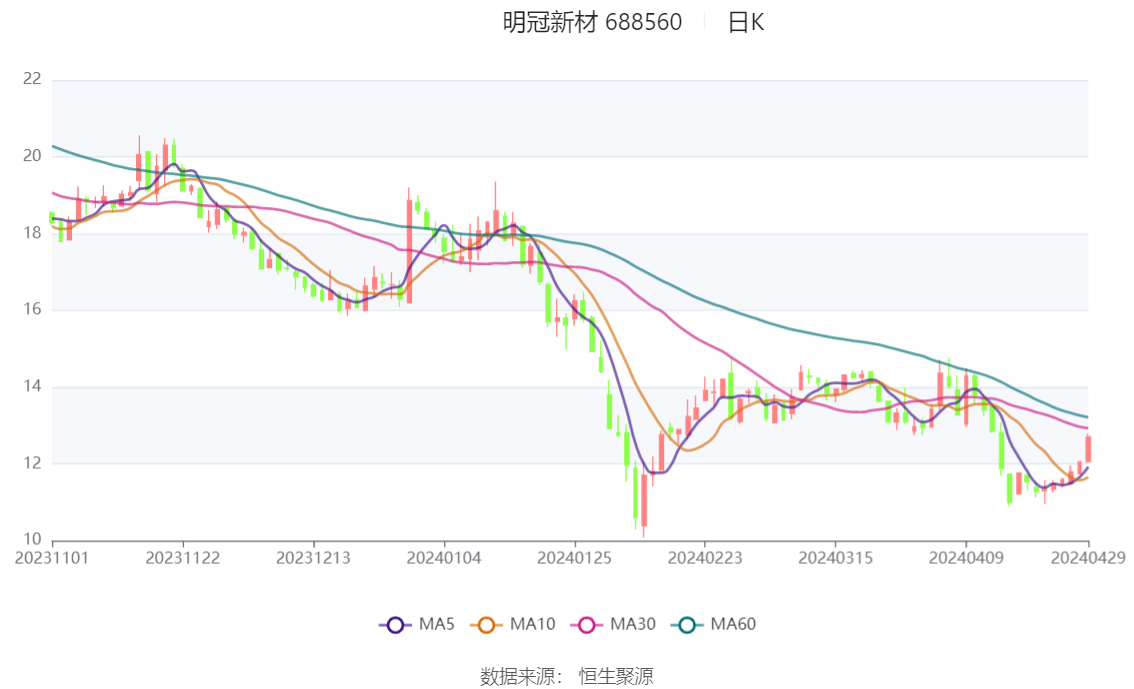Toggle the MA5 legend circle icon
Image resolution: width=1134 pixels, height=689 pixels.
click(x=395, y=625)
